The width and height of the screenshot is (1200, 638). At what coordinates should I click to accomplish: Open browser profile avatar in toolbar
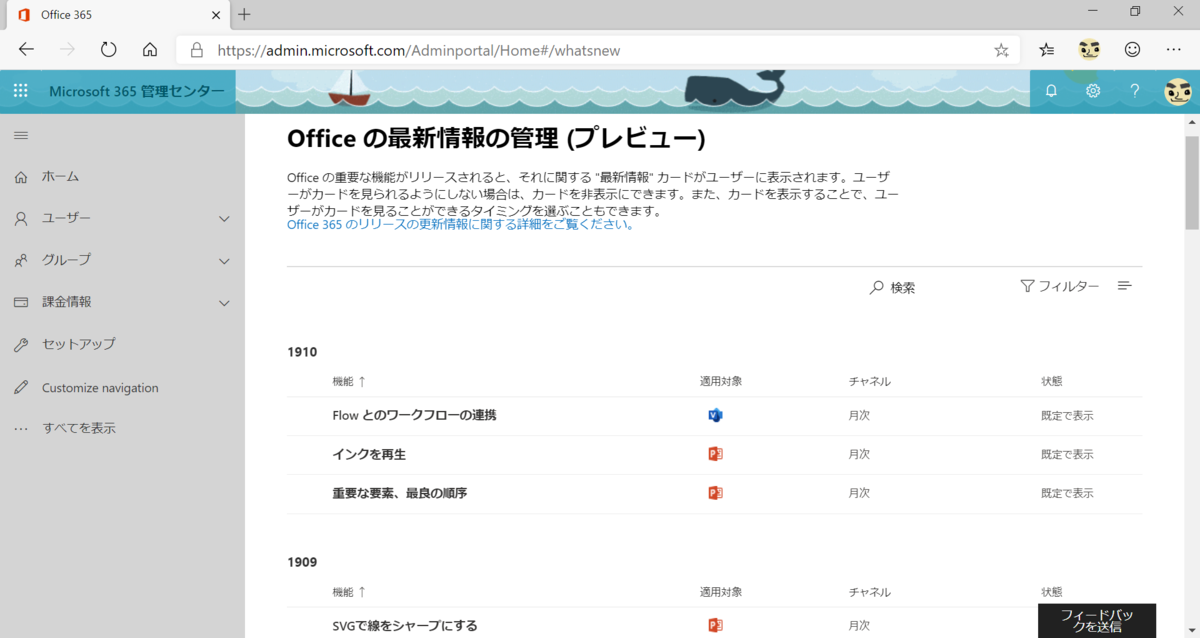point(1089,49)
